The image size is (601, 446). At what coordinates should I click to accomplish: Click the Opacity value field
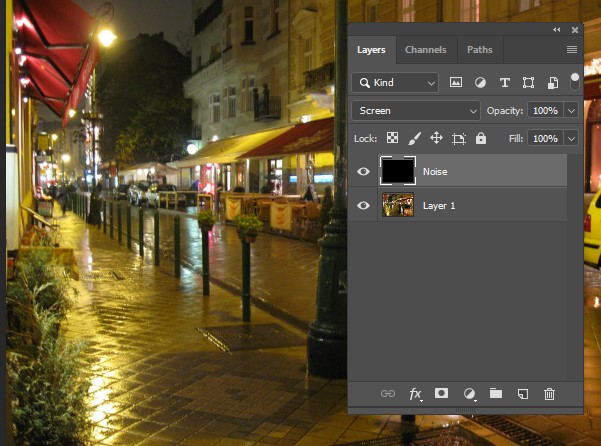point(545,111)
